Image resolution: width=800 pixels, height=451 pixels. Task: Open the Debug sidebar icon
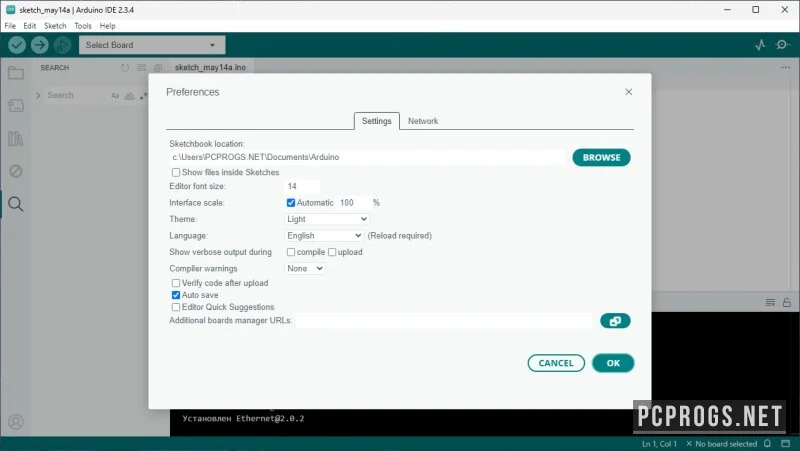pyautogui.click(x=16, y=171)
